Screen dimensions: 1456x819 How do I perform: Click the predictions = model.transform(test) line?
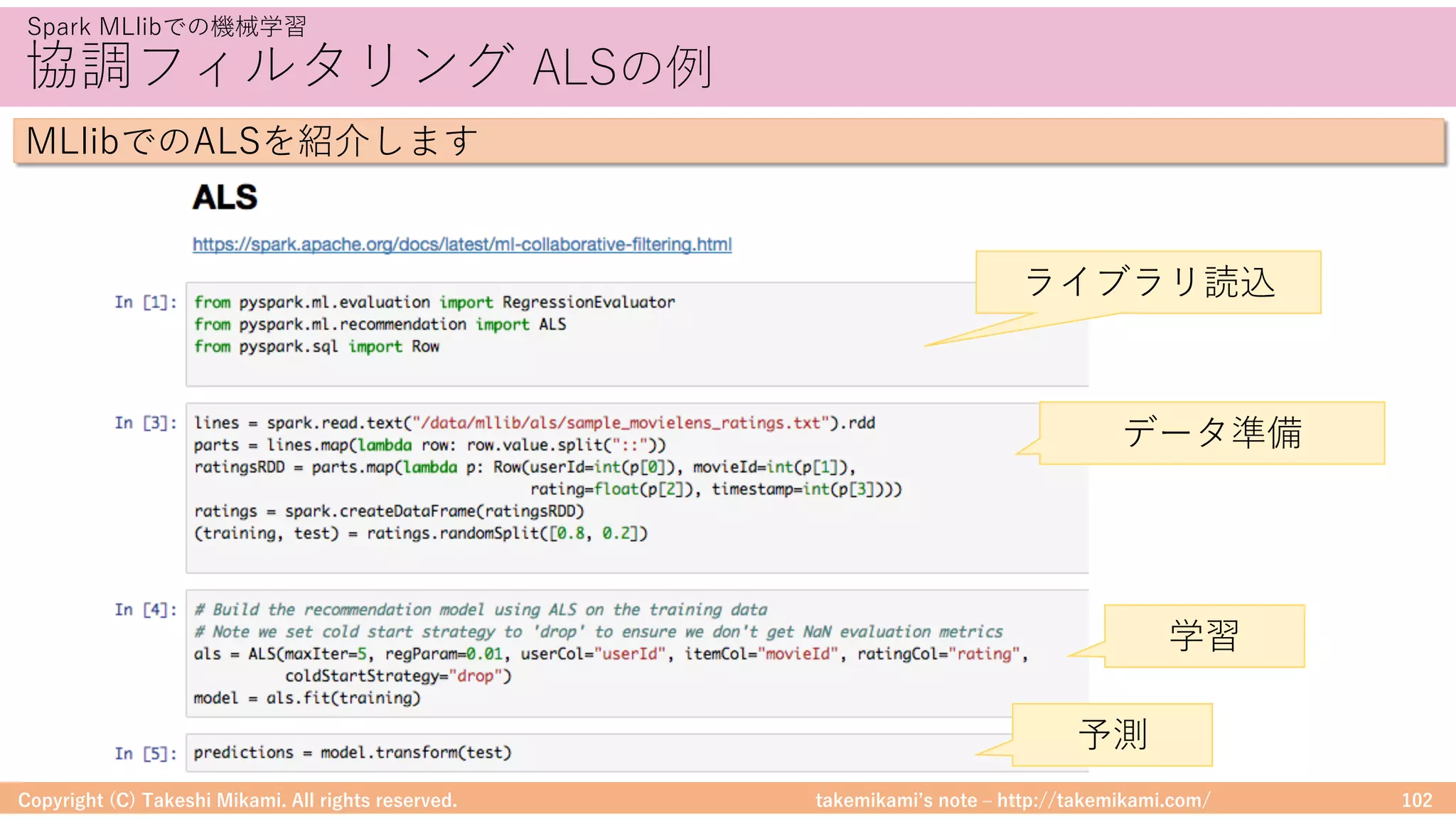point(353,753)
